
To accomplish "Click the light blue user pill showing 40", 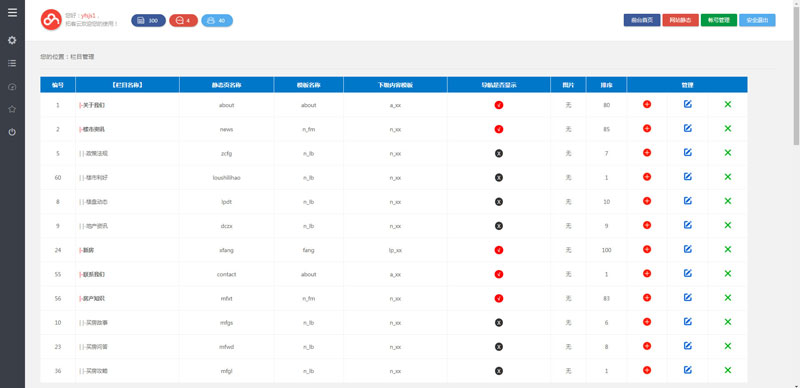I will pos(217,20).
